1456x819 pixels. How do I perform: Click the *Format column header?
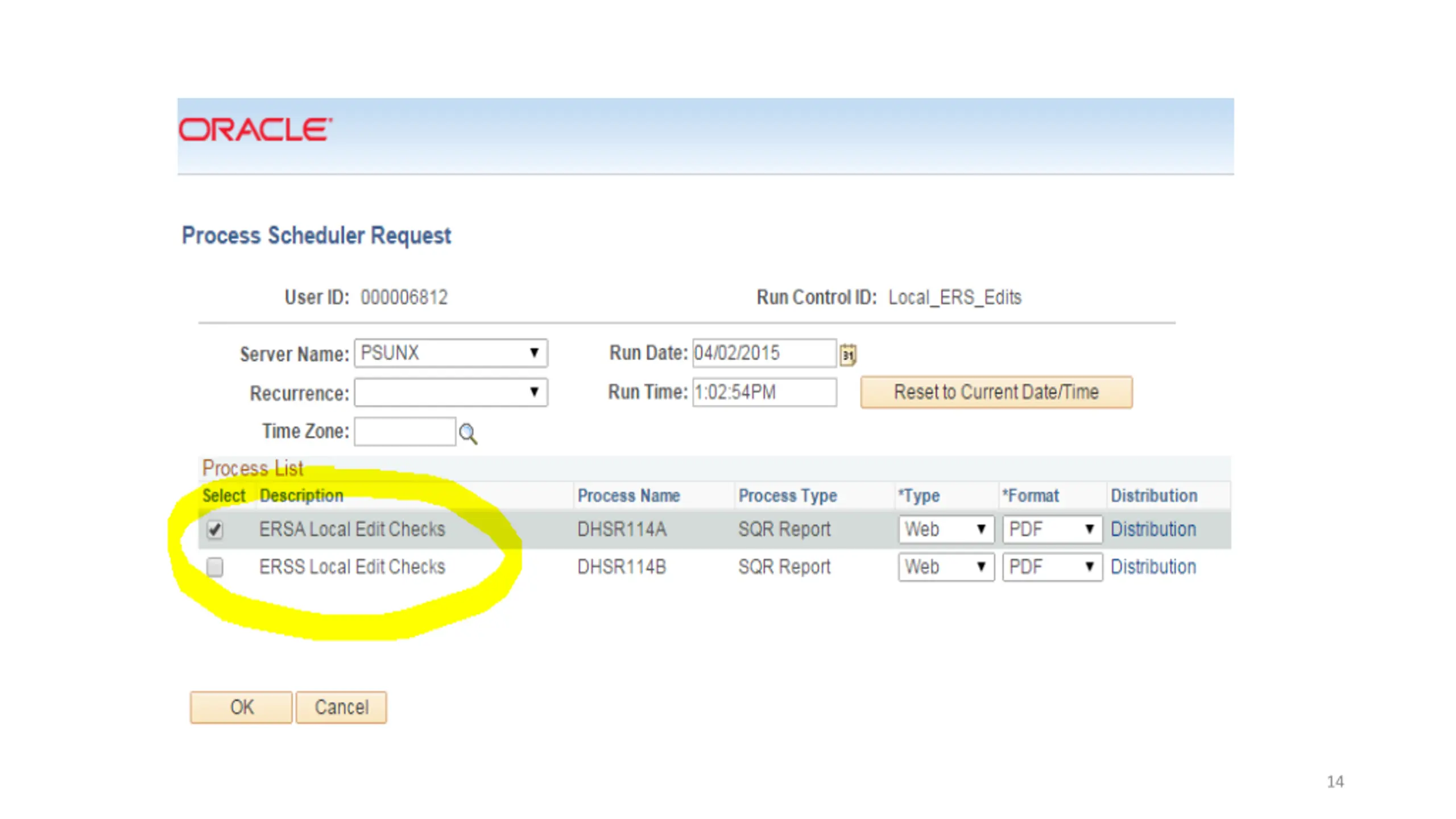click(x=1031, y=495)
